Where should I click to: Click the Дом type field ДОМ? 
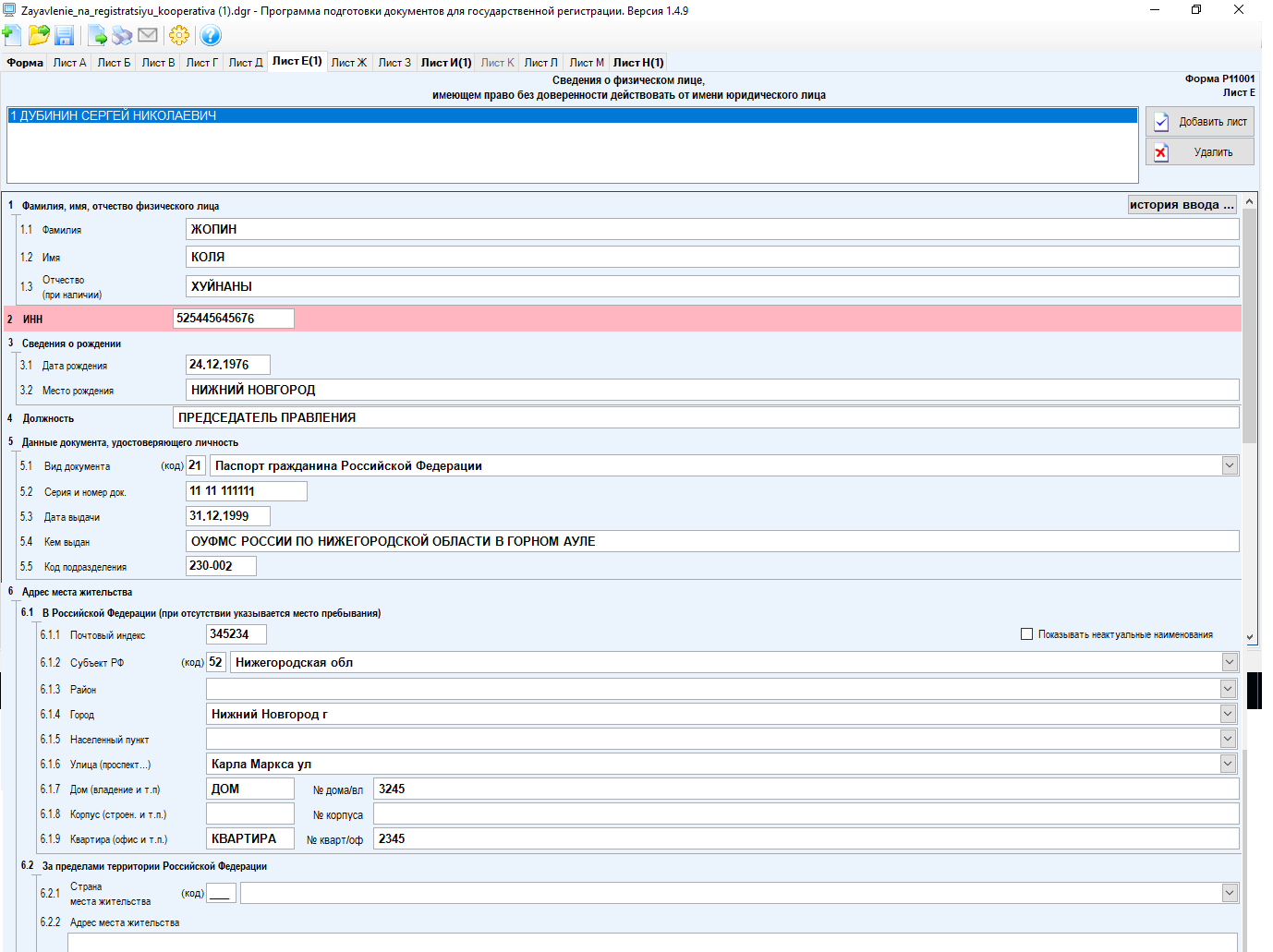[250, 789]
